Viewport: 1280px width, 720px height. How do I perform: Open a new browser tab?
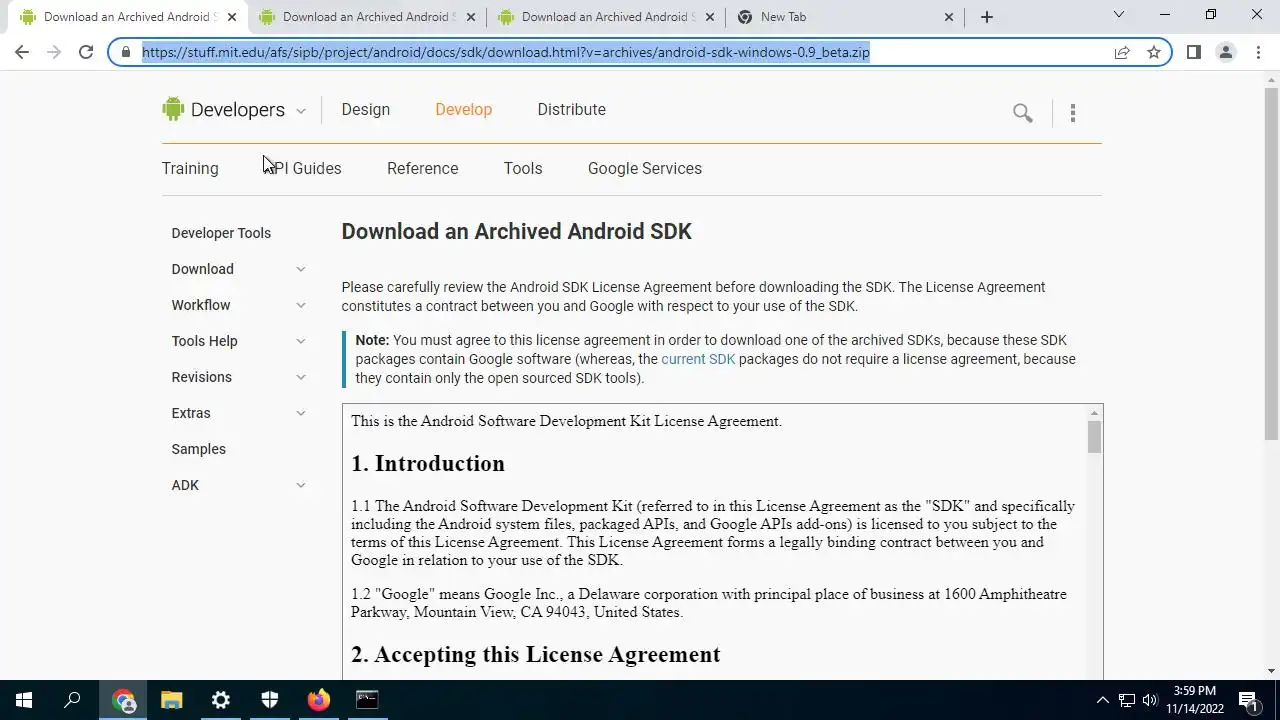[x=987, y=16]
